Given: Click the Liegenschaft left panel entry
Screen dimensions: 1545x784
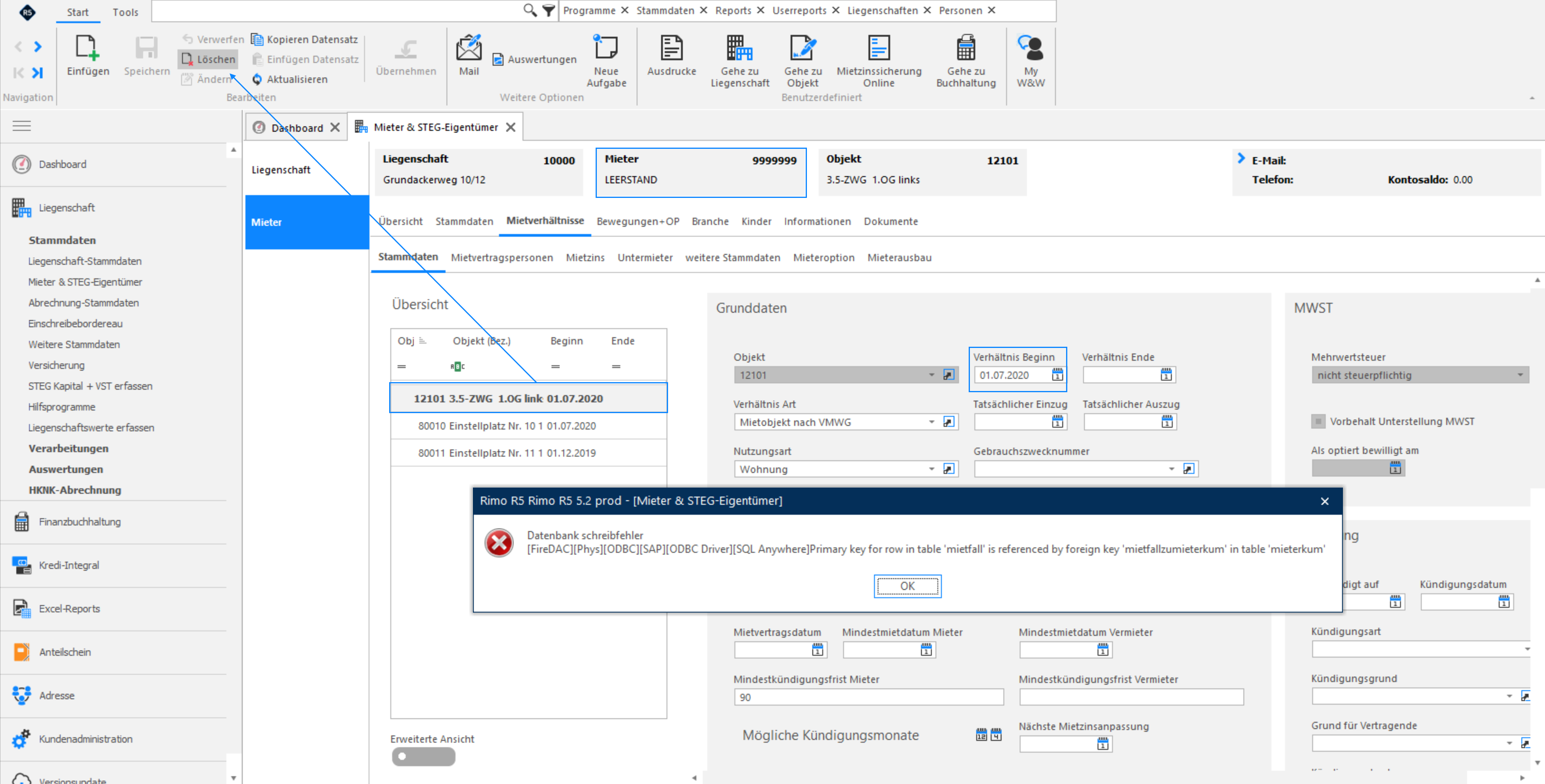Looking at the screenshot, I should (x=307, y=170).
